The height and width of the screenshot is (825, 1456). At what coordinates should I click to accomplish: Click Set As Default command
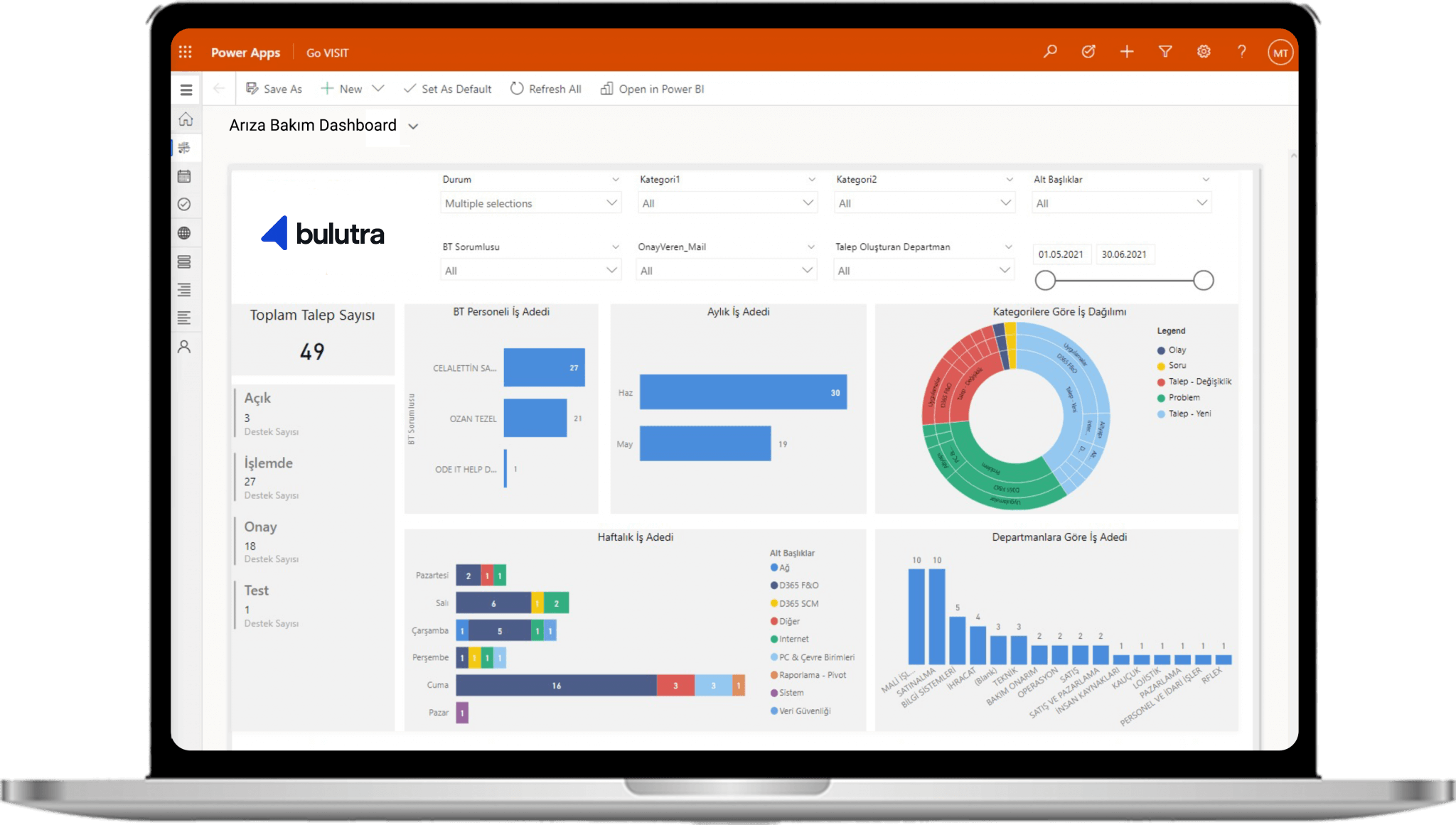tap(448, 89)
